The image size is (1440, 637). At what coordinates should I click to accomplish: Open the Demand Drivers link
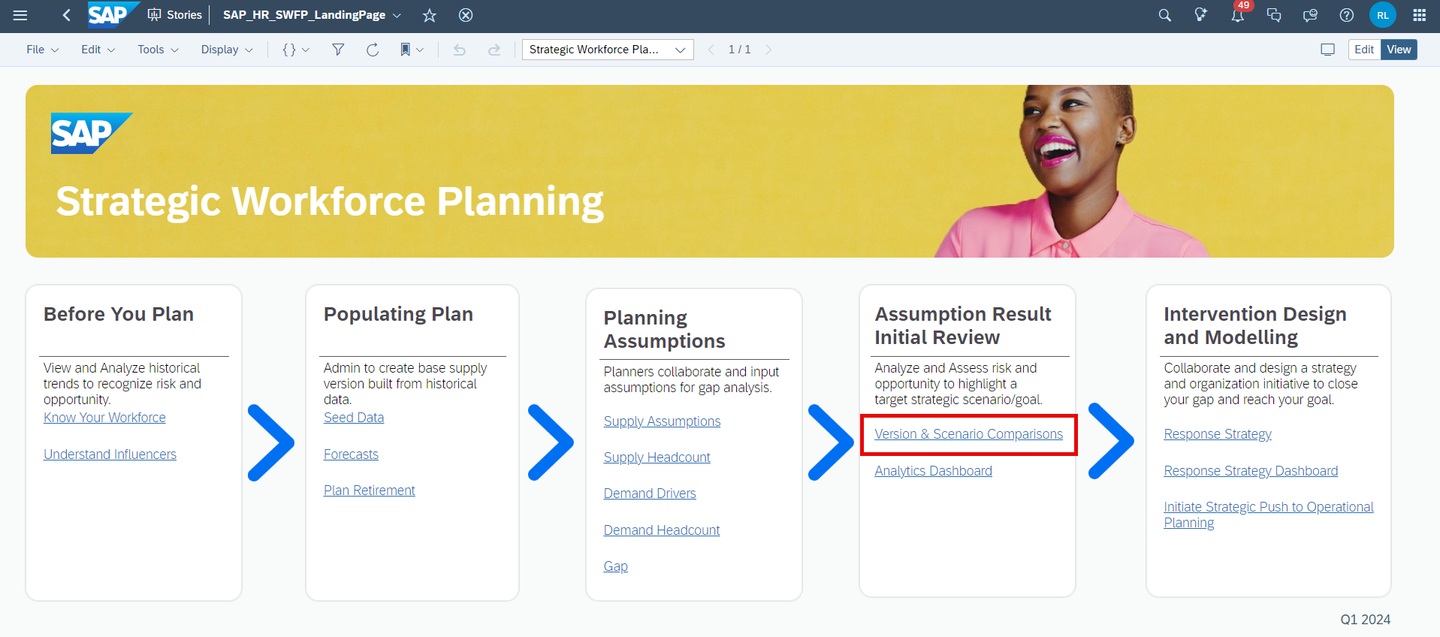[x=650, y=493]
